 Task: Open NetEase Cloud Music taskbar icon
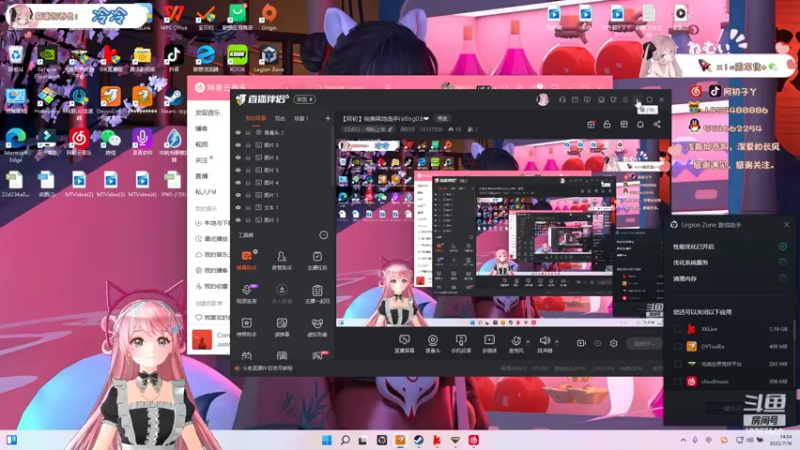click(x=473, y=440)
